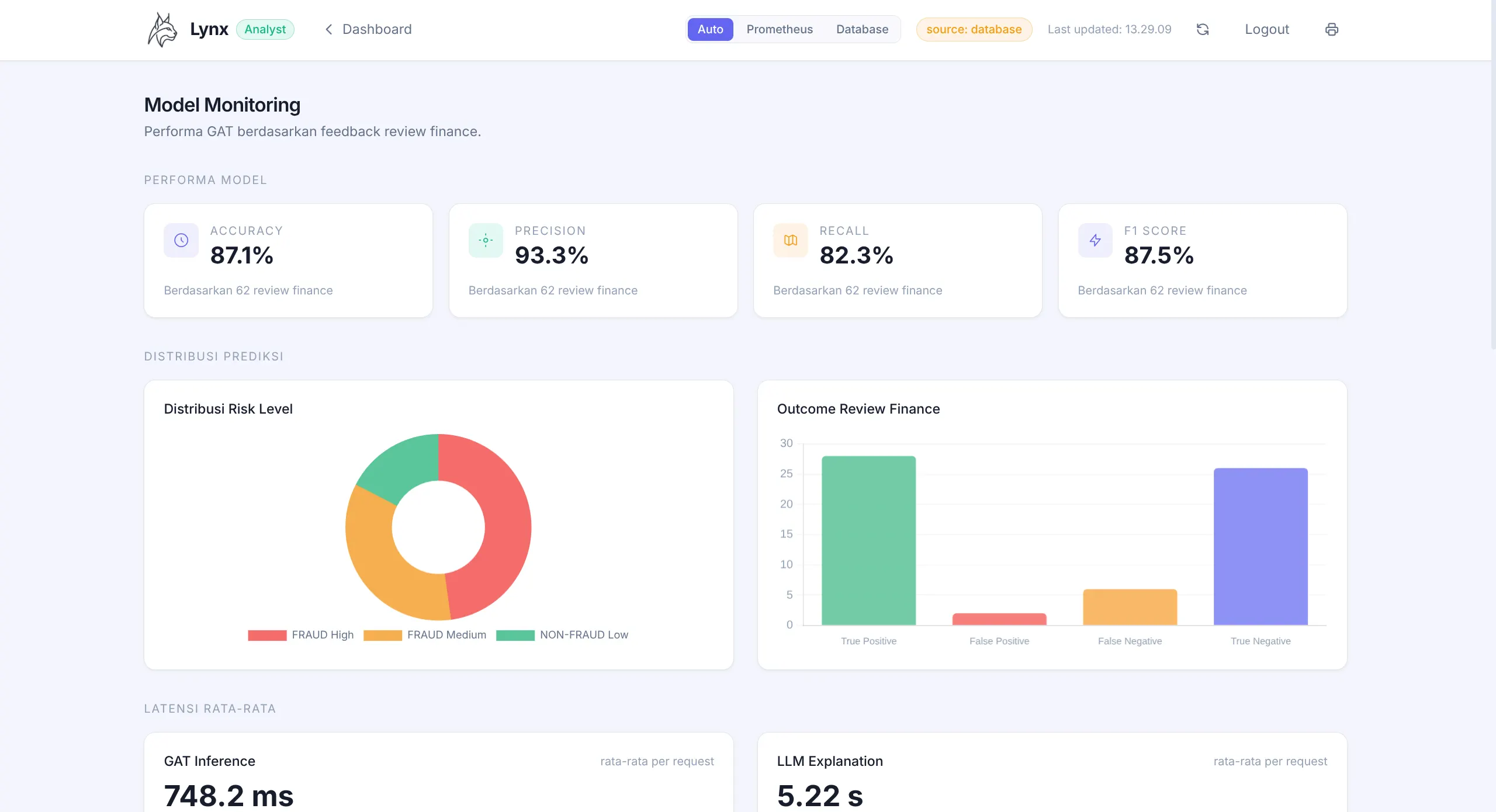1496x812 pixels.
Task: Click the Recall map icon
Action: 791,240
